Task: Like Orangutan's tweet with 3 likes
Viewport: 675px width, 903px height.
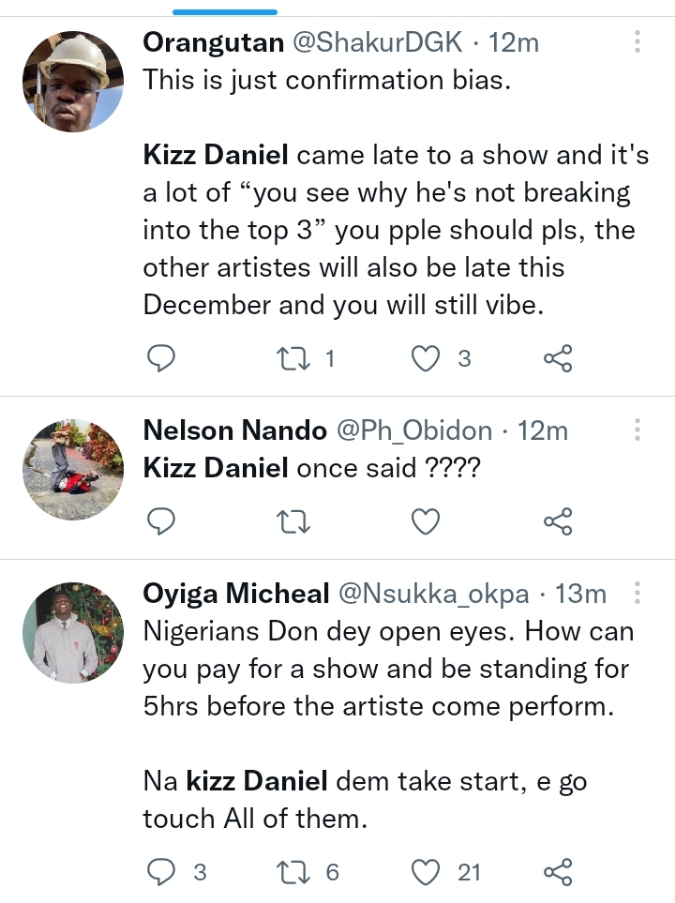Action: pos(427,358)
